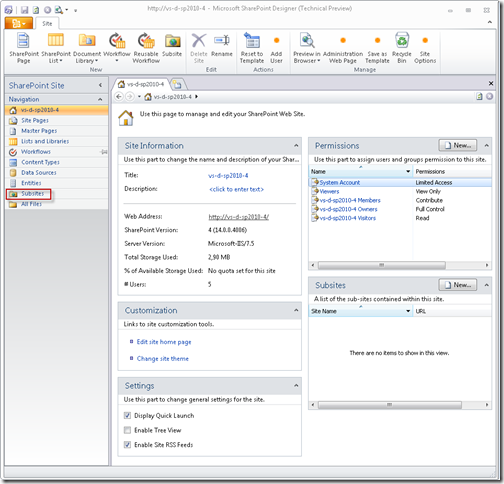Click Edit site home page link

point(164,342)
